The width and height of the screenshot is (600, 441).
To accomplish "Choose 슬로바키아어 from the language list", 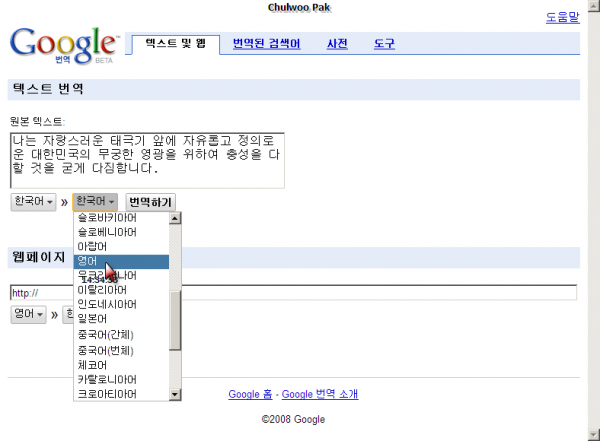I will (x=121, y=218).
